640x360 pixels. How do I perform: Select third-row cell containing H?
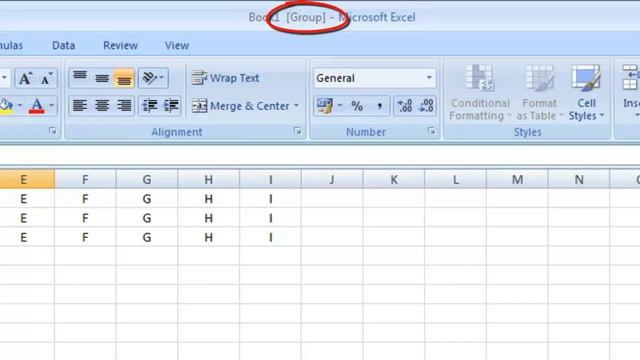pyautogui.click(x=209, y=237)
